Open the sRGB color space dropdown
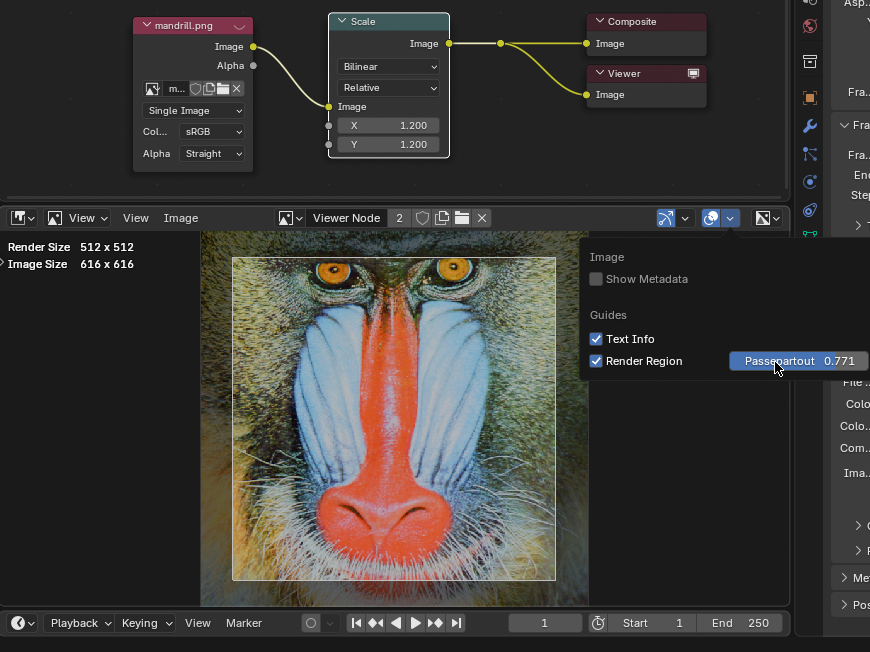The image size is (870, 652). pos(212,132)
